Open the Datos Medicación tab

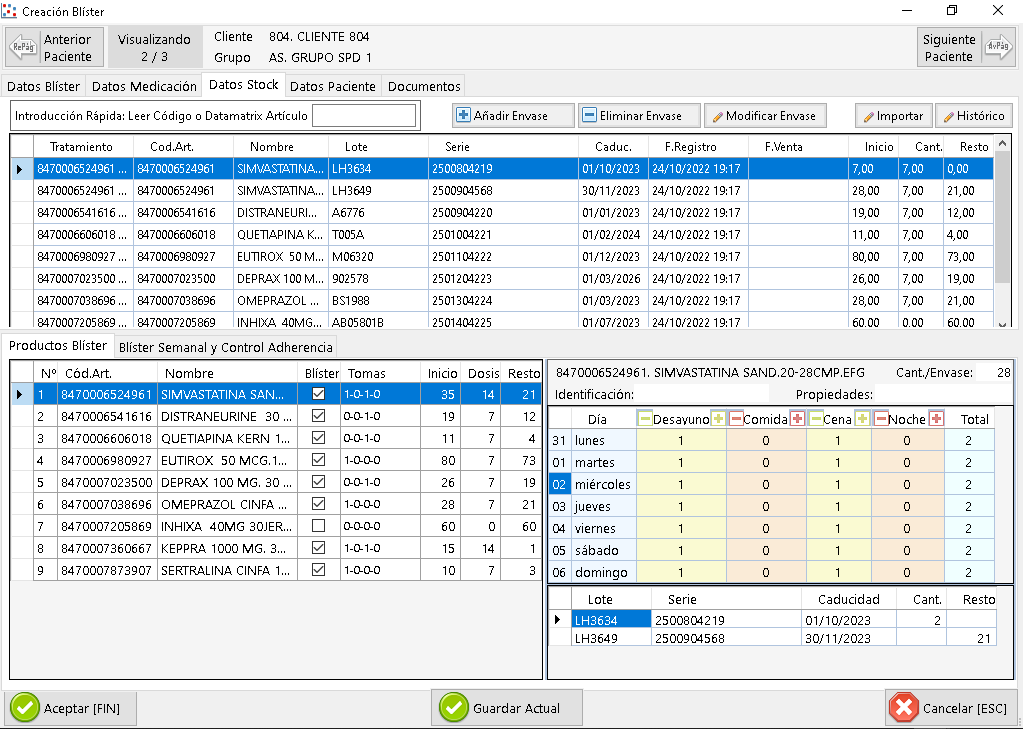click(x=144, y=86)
